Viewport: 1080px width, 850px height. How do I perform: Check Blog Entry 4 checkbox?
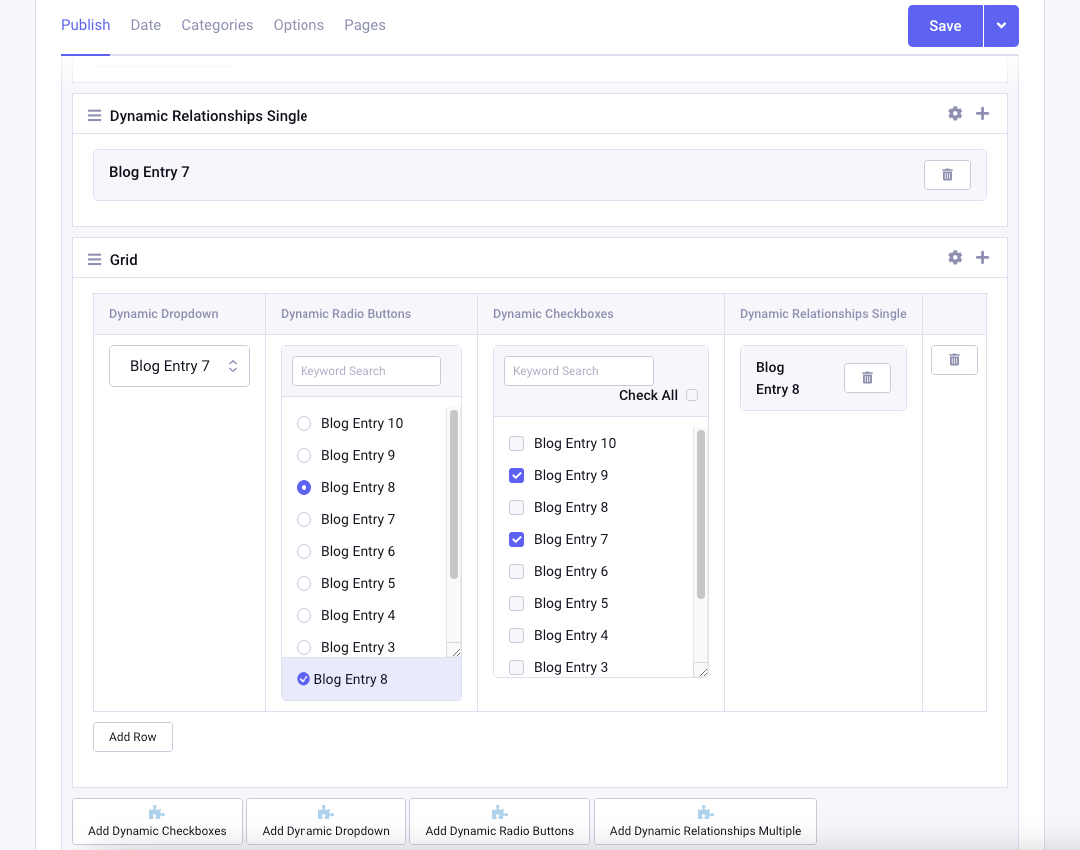(x=517, y=636)
